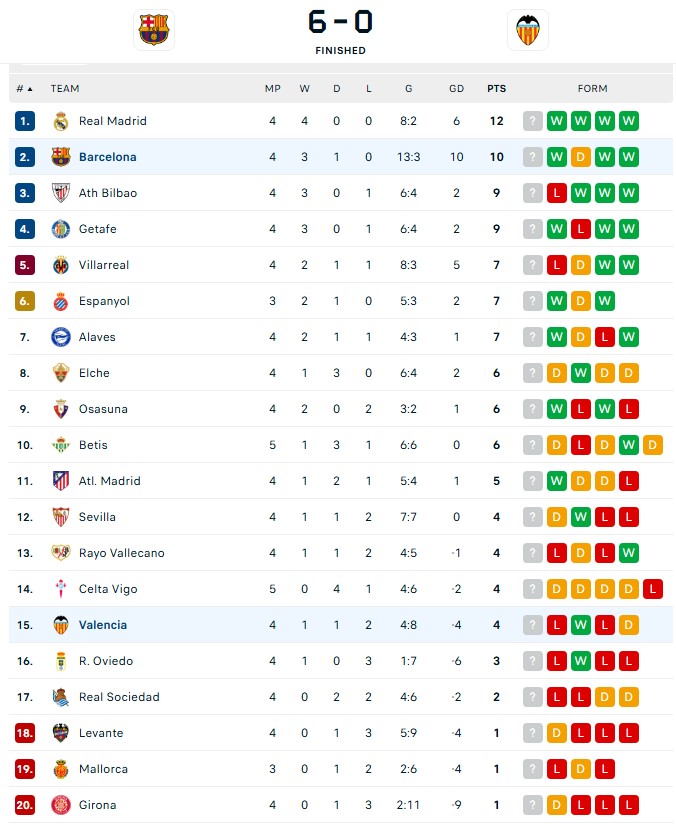Click the Villarreal club badge
Image resolution: width=676 pixels, height=830 pixels.
tap(61, 265)
